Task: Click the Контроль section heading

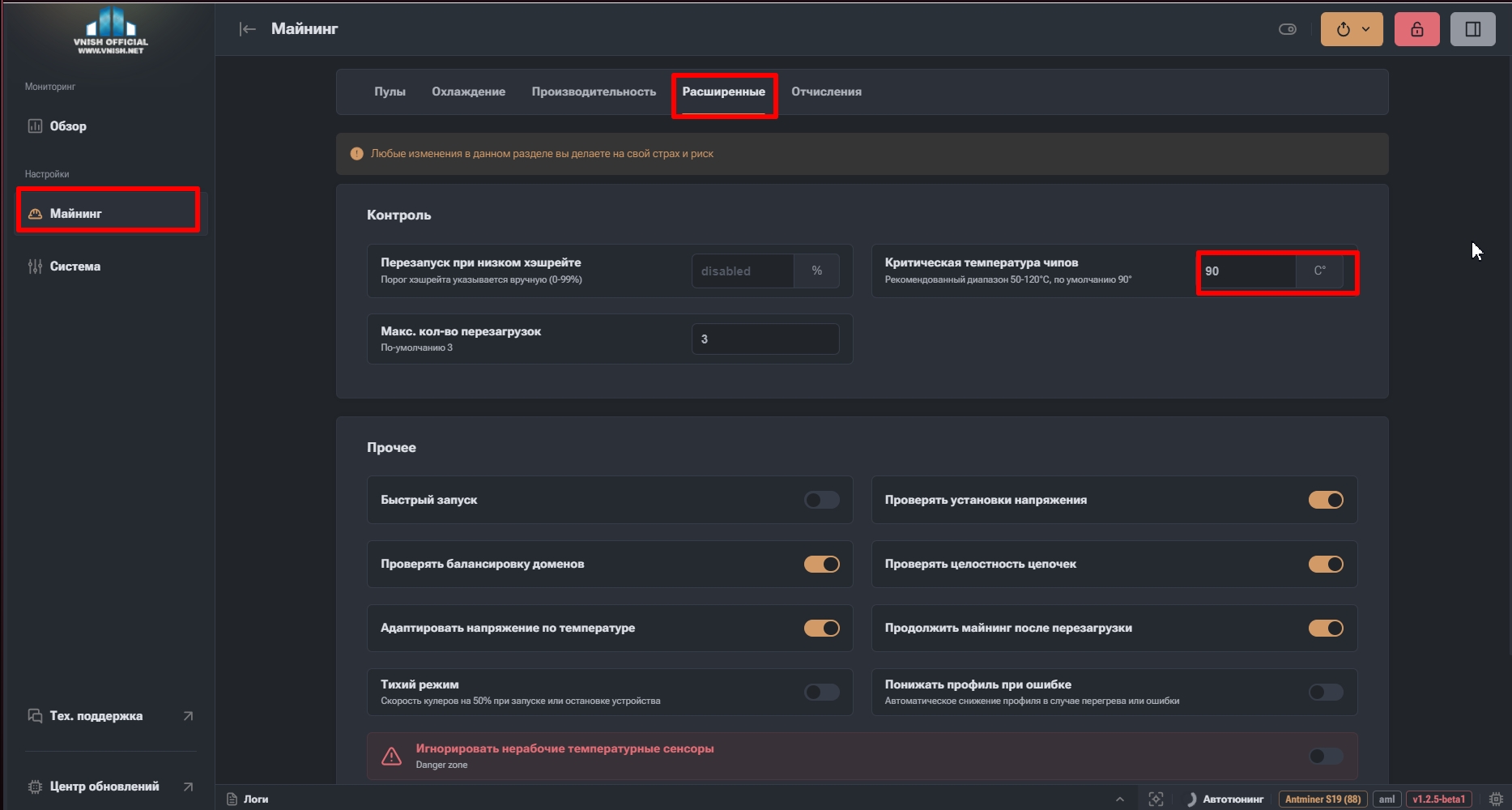Action: pyautogui.click(x=398, y=215)
